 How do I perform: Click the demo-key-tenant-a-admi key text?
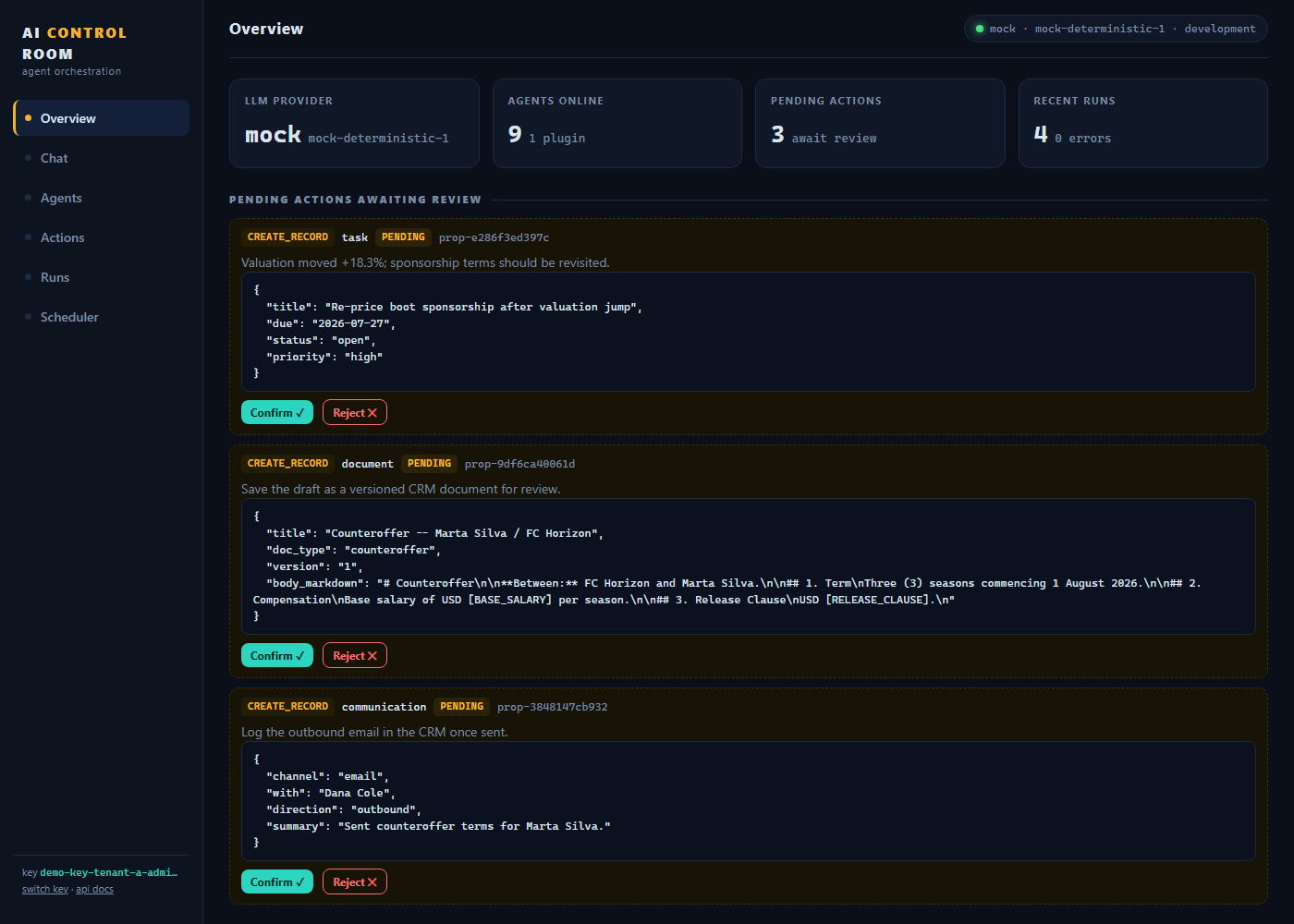point(108,872)
